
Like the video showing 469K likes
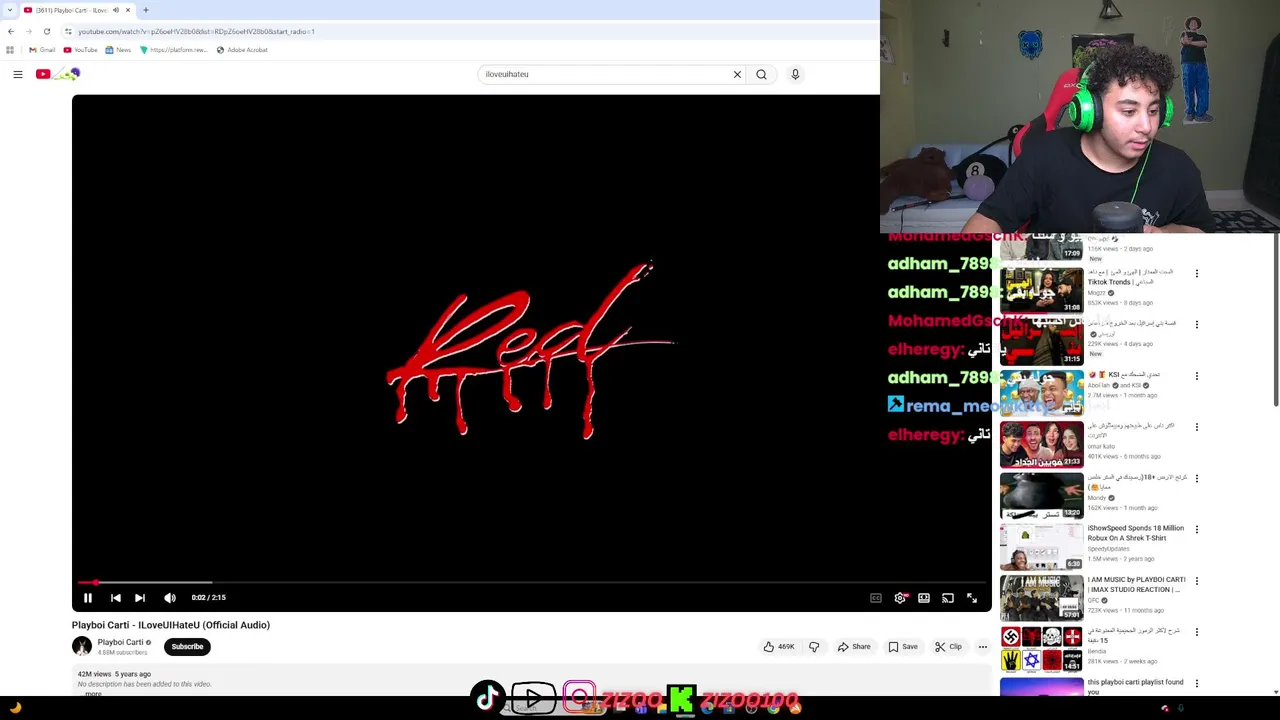[x=779, y=647]
